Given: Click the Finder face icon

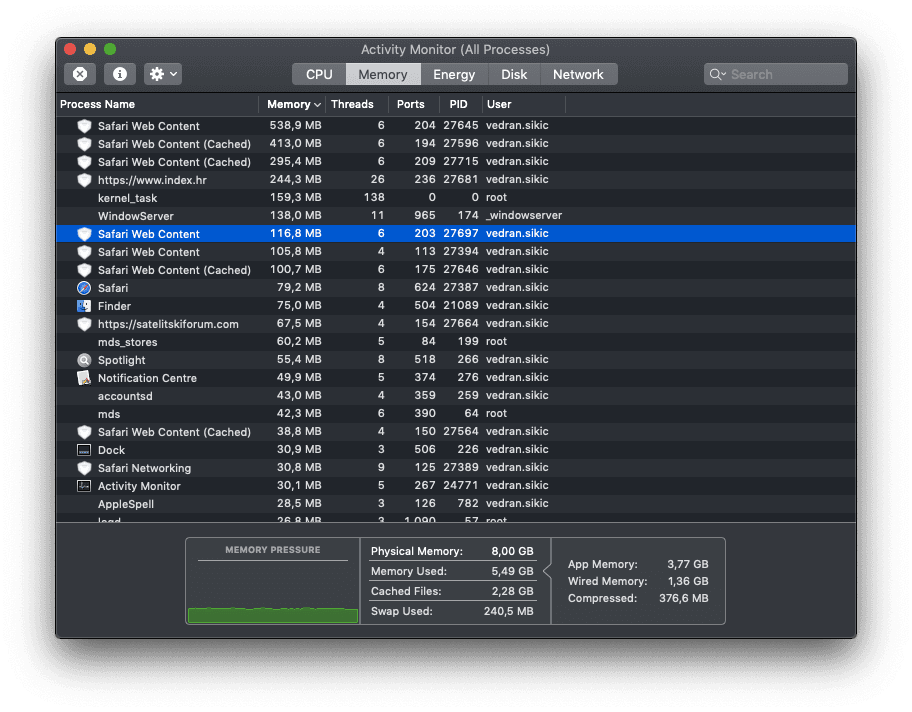Looking at the screenshot, I should pos(84,306).
